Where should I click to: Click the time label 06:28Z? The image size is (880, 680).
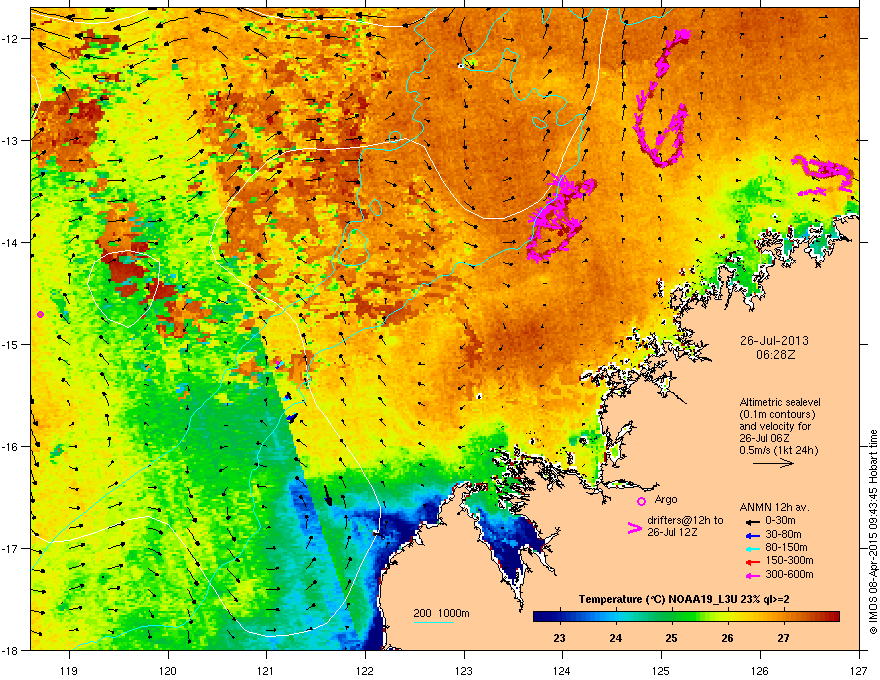(x=774, y=355)
